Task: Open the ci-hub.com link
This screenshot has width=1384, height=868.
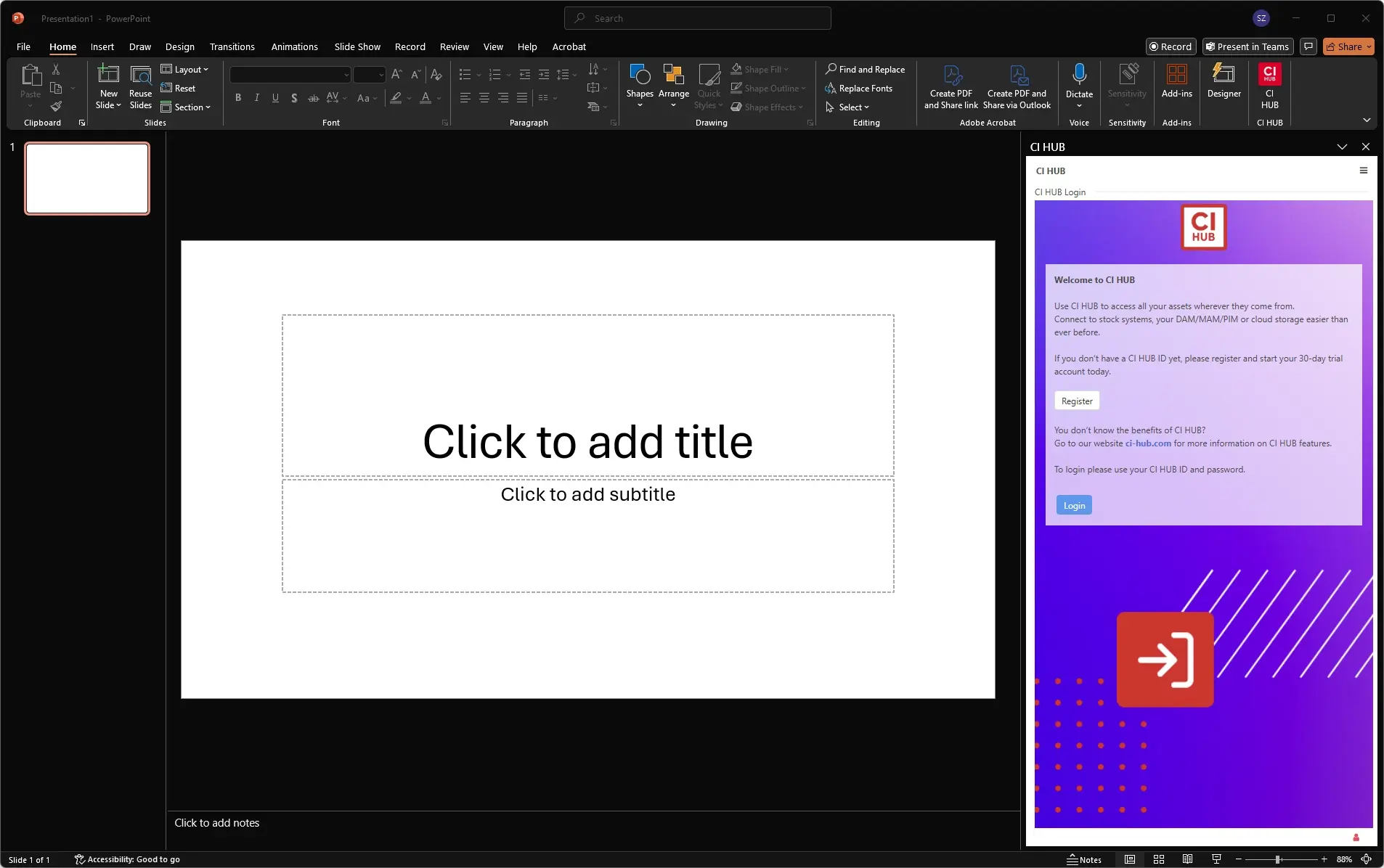Action: [x=1148, y=443]
